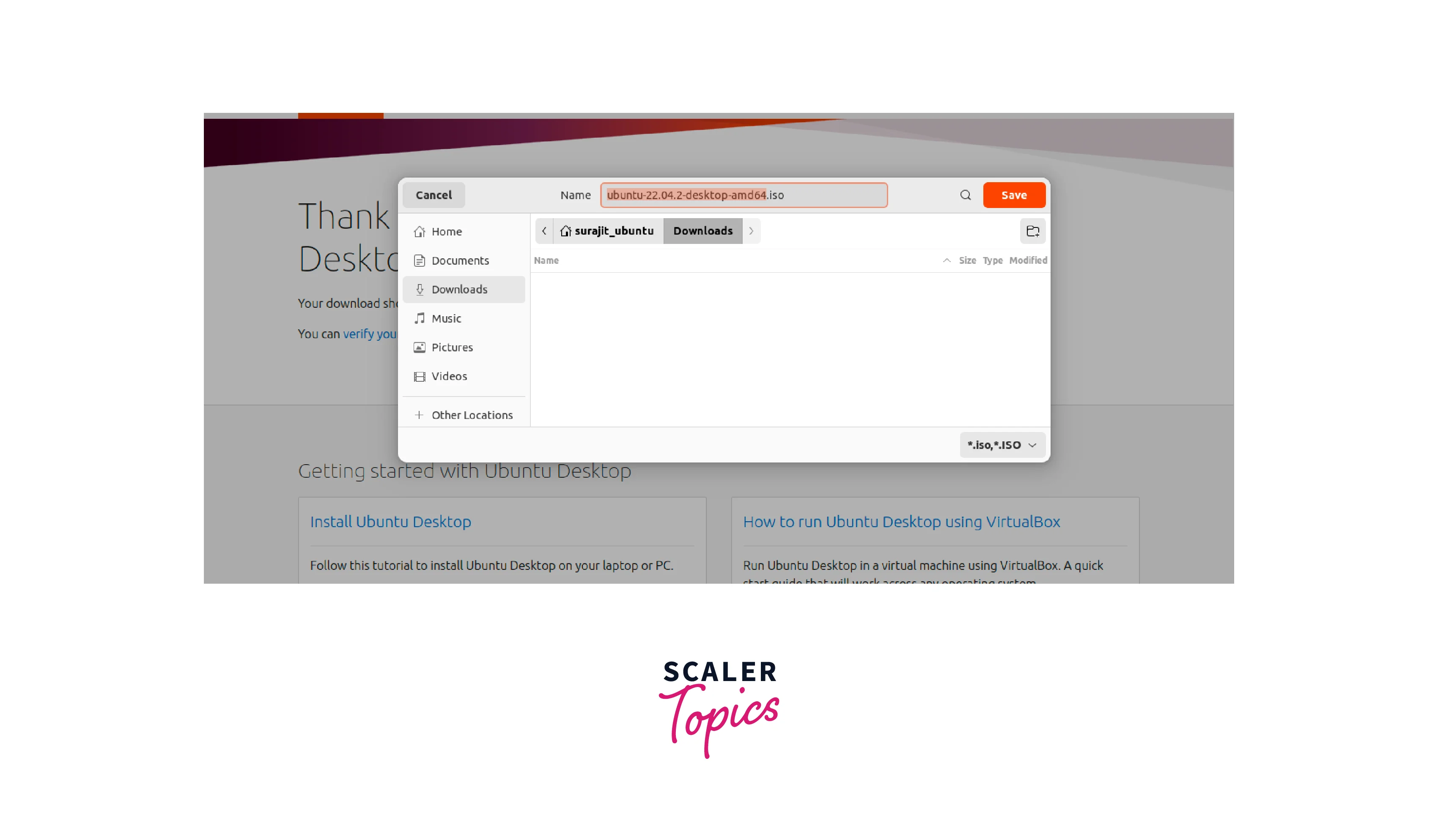Click the new folder icon
Image resolution: width=1438 pixels, height=840 pixels.
[1032, 230]
